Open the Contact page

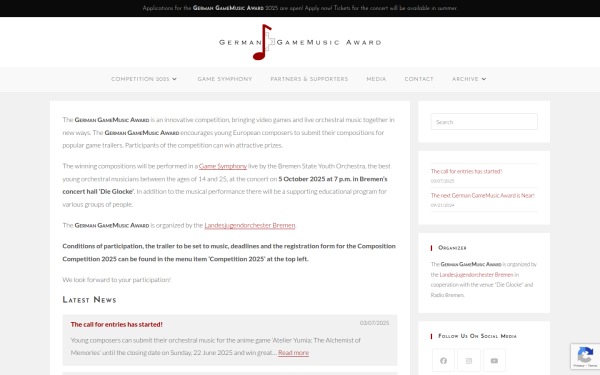[x=419, y=79]
